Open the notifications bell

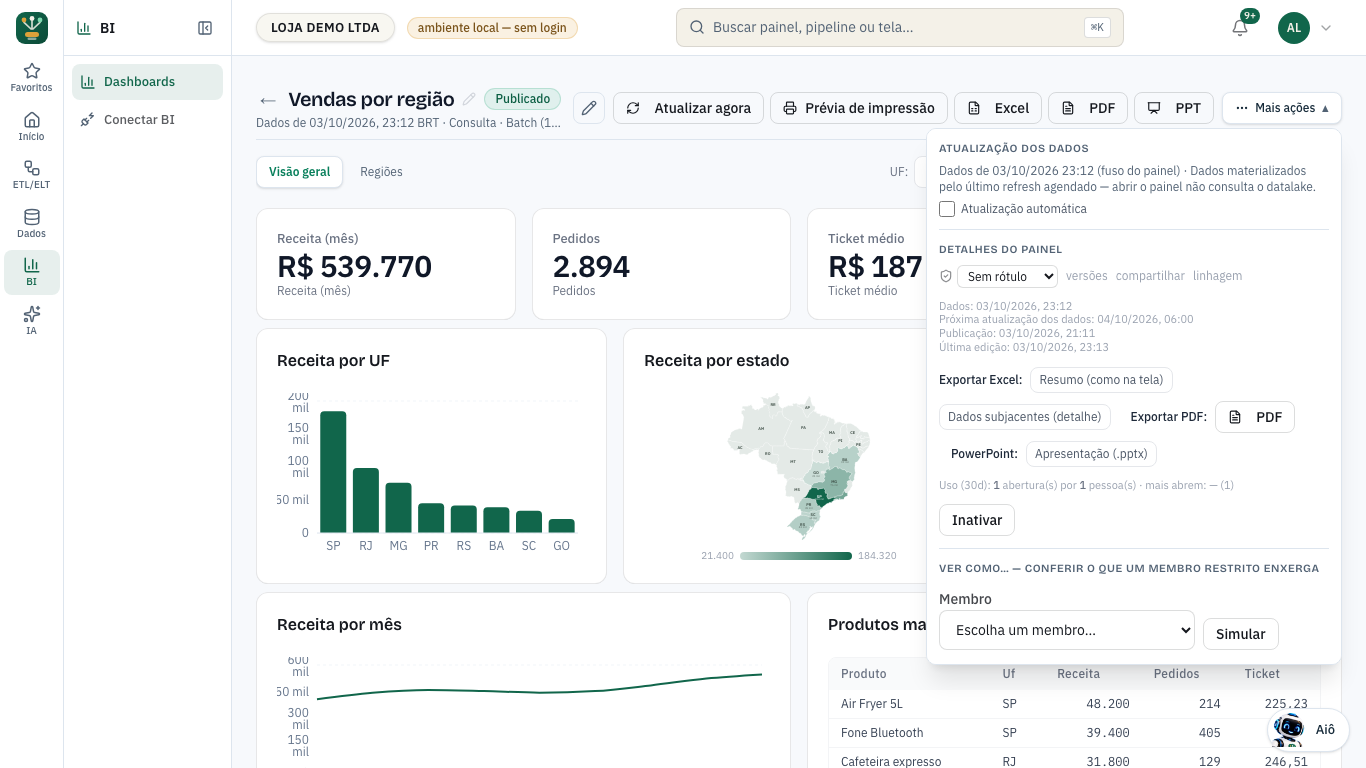tap(1240, 28)
